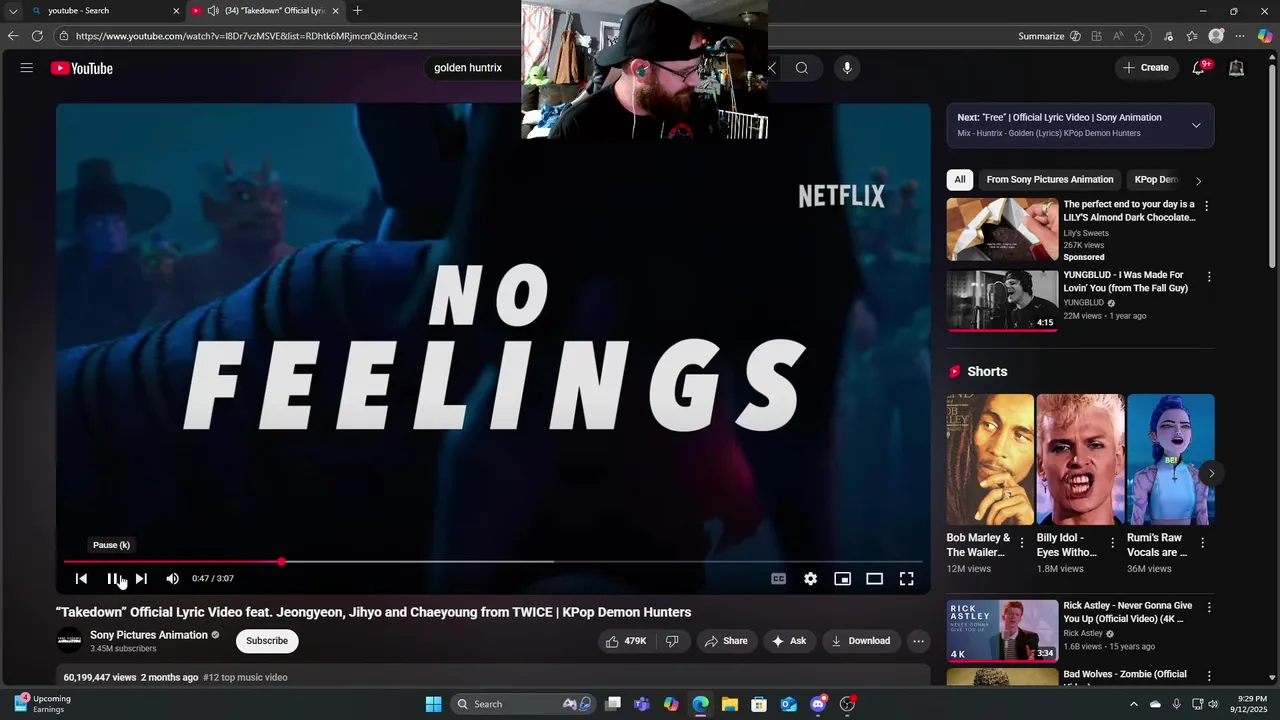Switch to miniplayer mode
Image resolution: width=1280 pixels, height=720 pixels.
click(842, 579)
